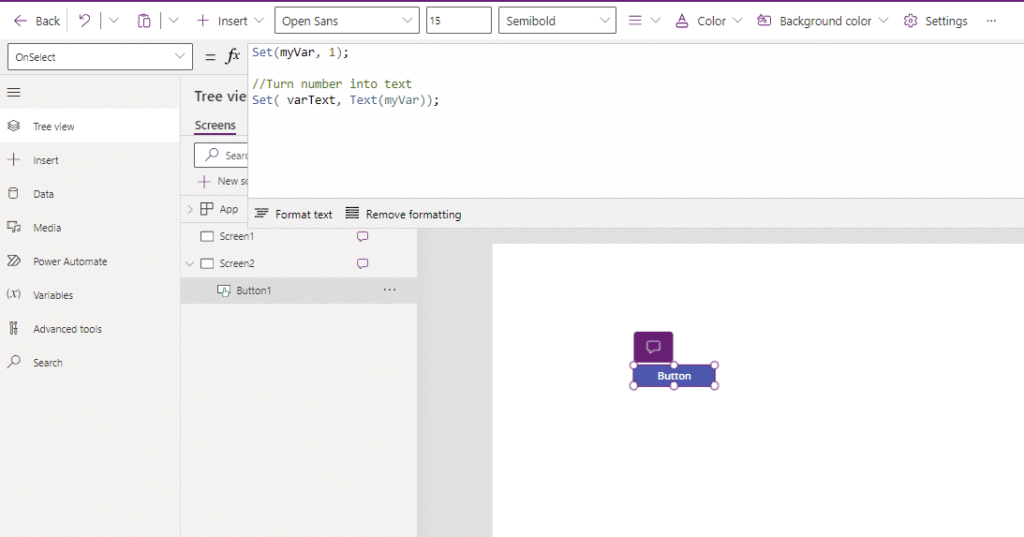This screenshot has width=1024, height=537.
Task: Click the purple comment icon above the button
Action: 653,347
